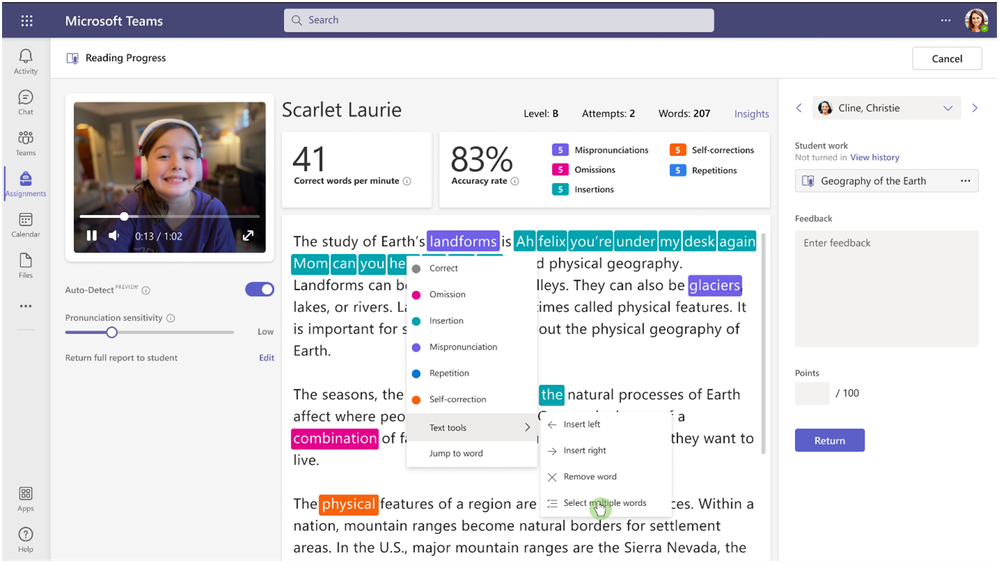Open the profile avatar menu
999x563 pixels.
coord(976,20)
